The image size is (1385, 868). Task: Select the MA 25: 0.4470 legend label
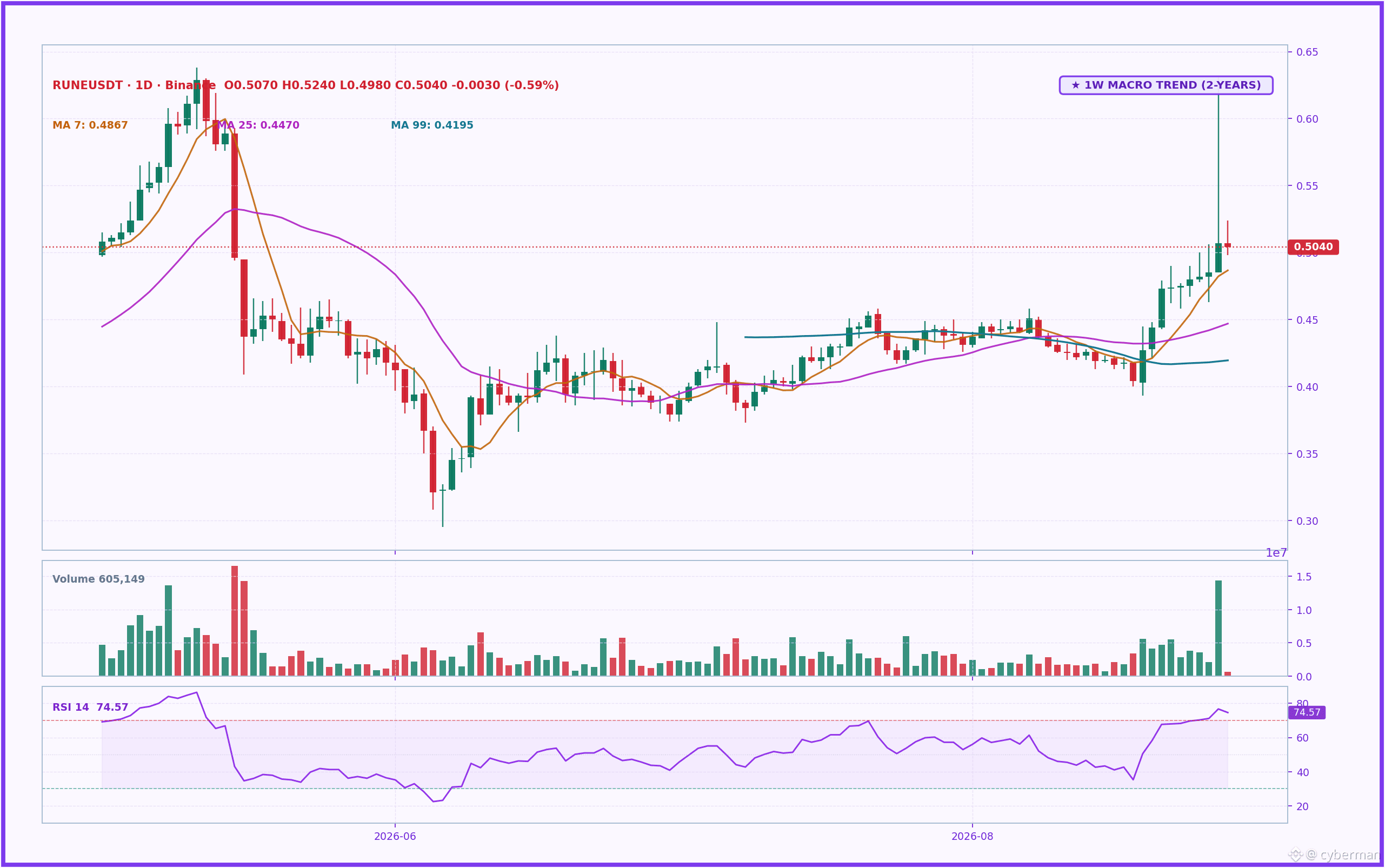pyautogui.click(x=258, y=125)
